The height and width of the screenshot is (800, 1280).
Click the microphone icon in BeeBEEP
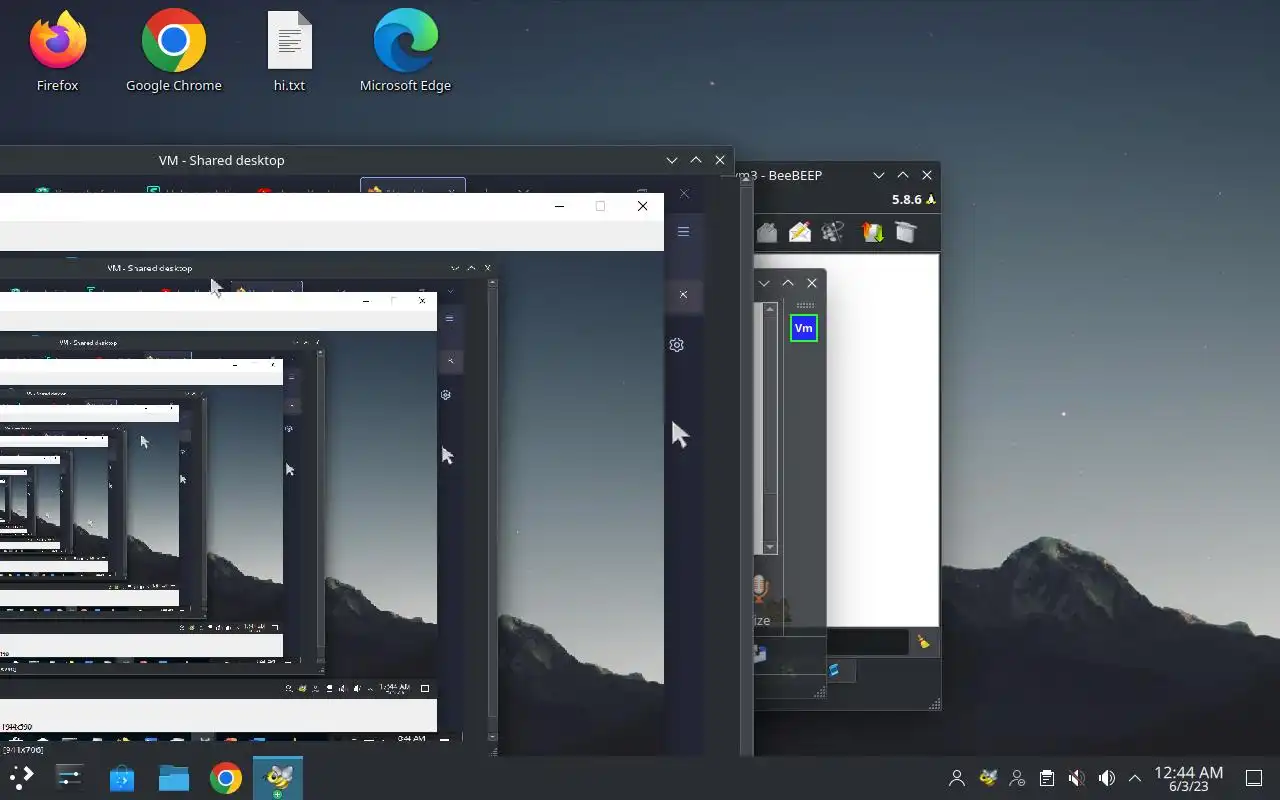[x=760, y=588]
